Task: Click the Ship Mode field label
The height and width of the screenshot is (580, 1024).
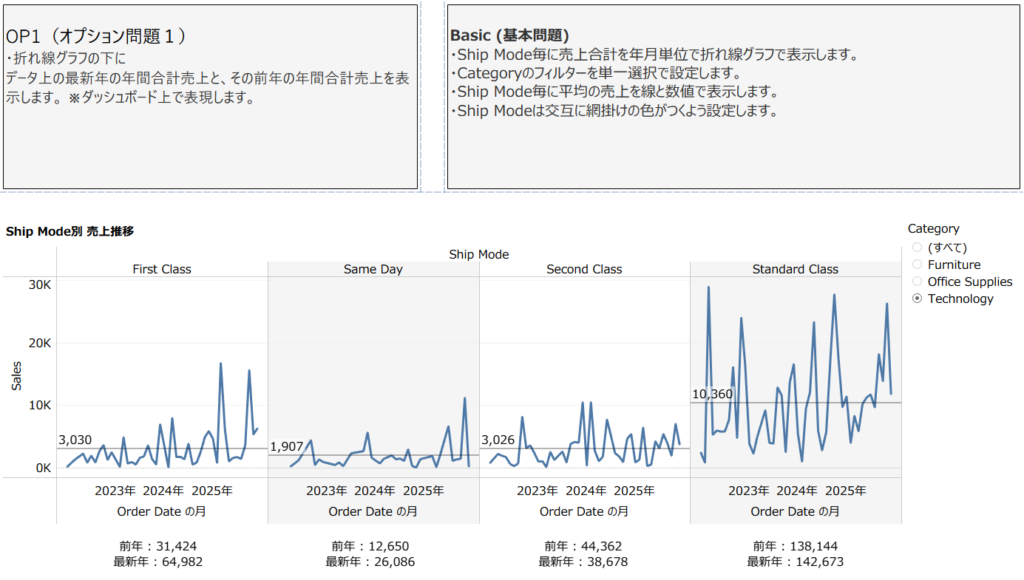Action: point(479,254)
